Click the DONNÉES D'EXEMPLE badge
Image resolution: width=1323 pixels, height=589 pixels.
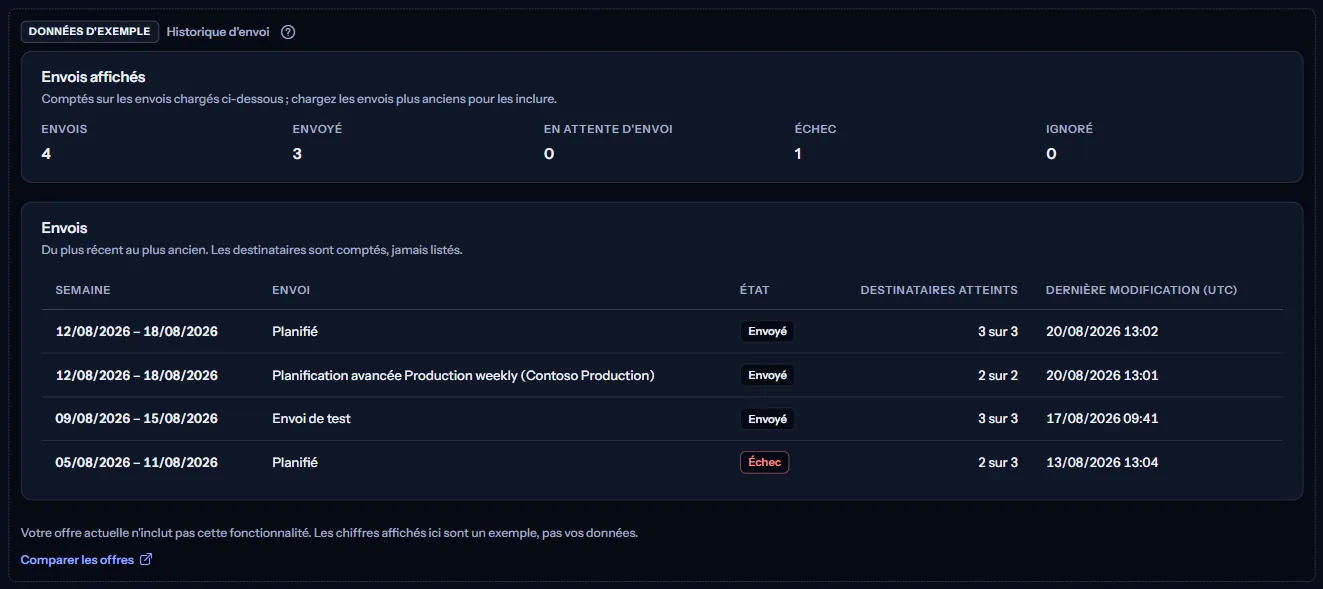[90, 32]
